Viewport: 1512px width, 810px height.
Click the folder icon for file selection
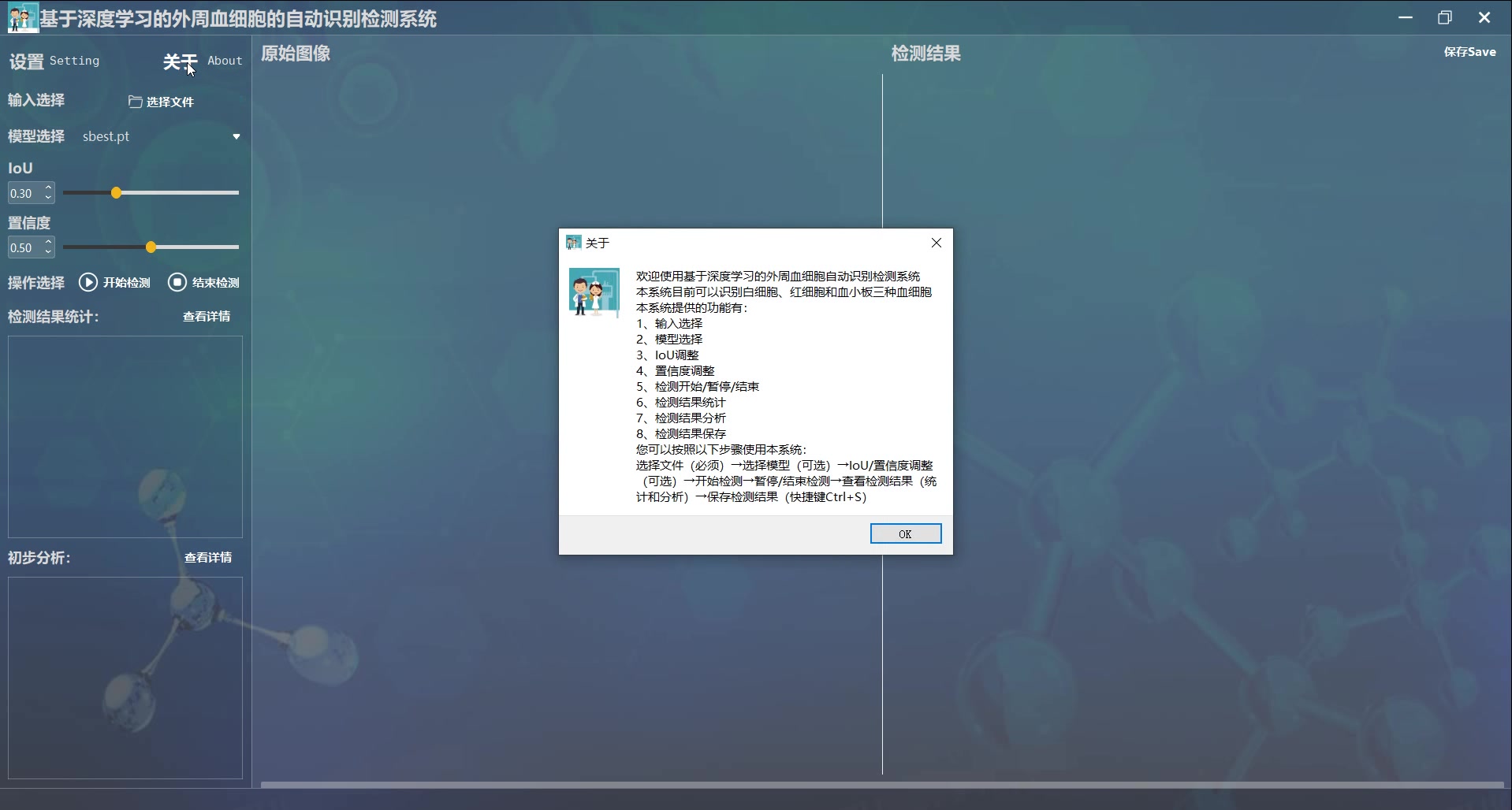click(x=135, y=102)
